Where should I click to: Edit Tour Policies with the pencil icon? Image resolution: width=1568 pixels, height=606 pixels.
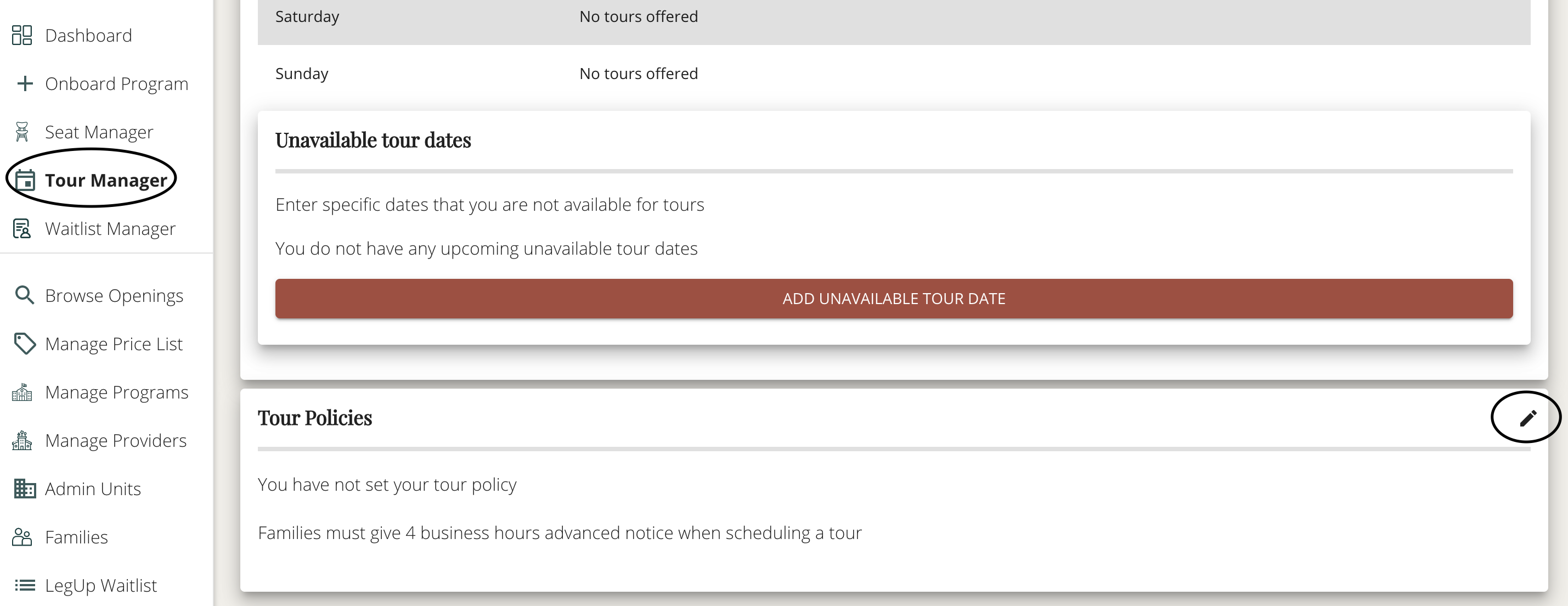point(1528,418)
